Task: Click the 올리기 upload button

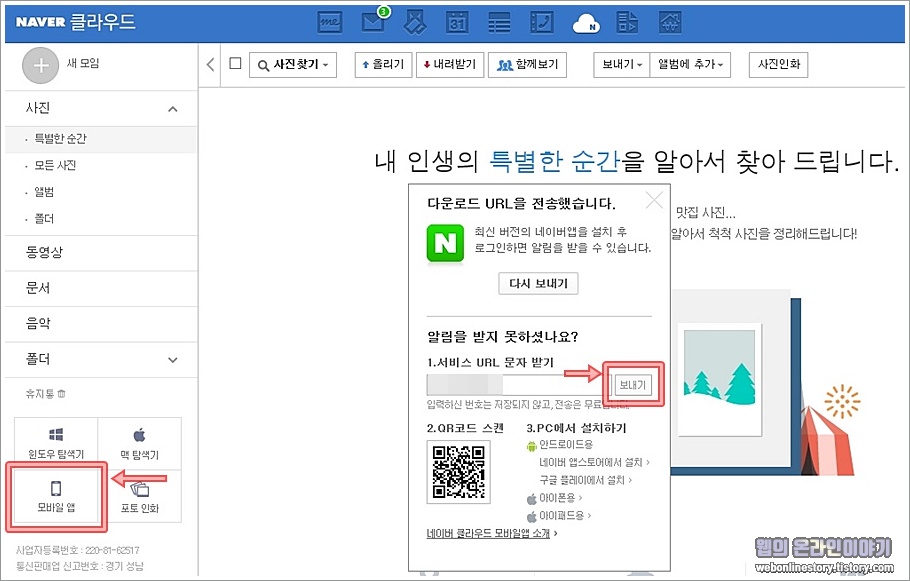Action: (383, 64)
